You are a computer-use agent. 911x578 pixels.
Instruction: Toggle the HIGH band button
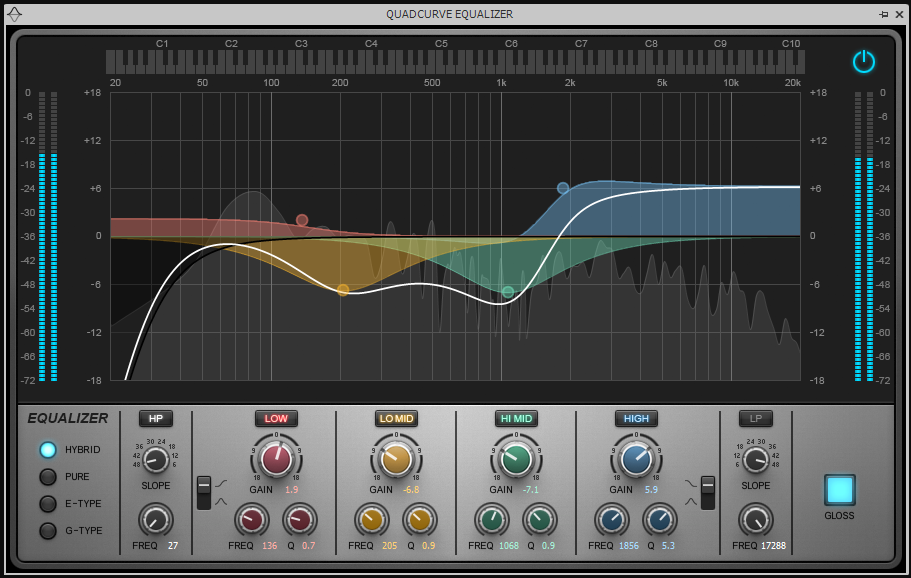[636, 418]
